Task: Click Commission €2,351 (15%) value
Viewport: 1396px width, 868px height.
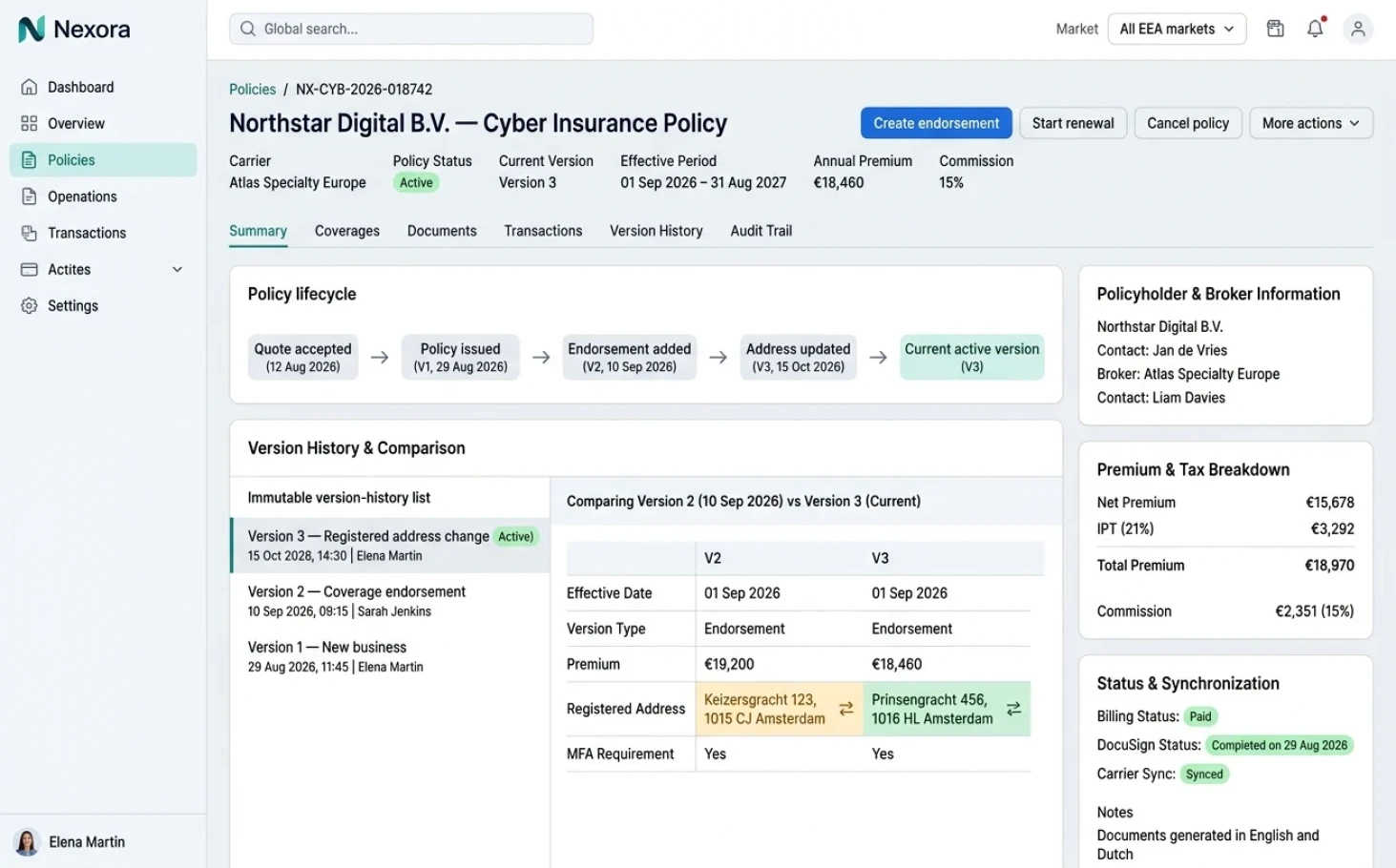Action: click(1314, 611)
